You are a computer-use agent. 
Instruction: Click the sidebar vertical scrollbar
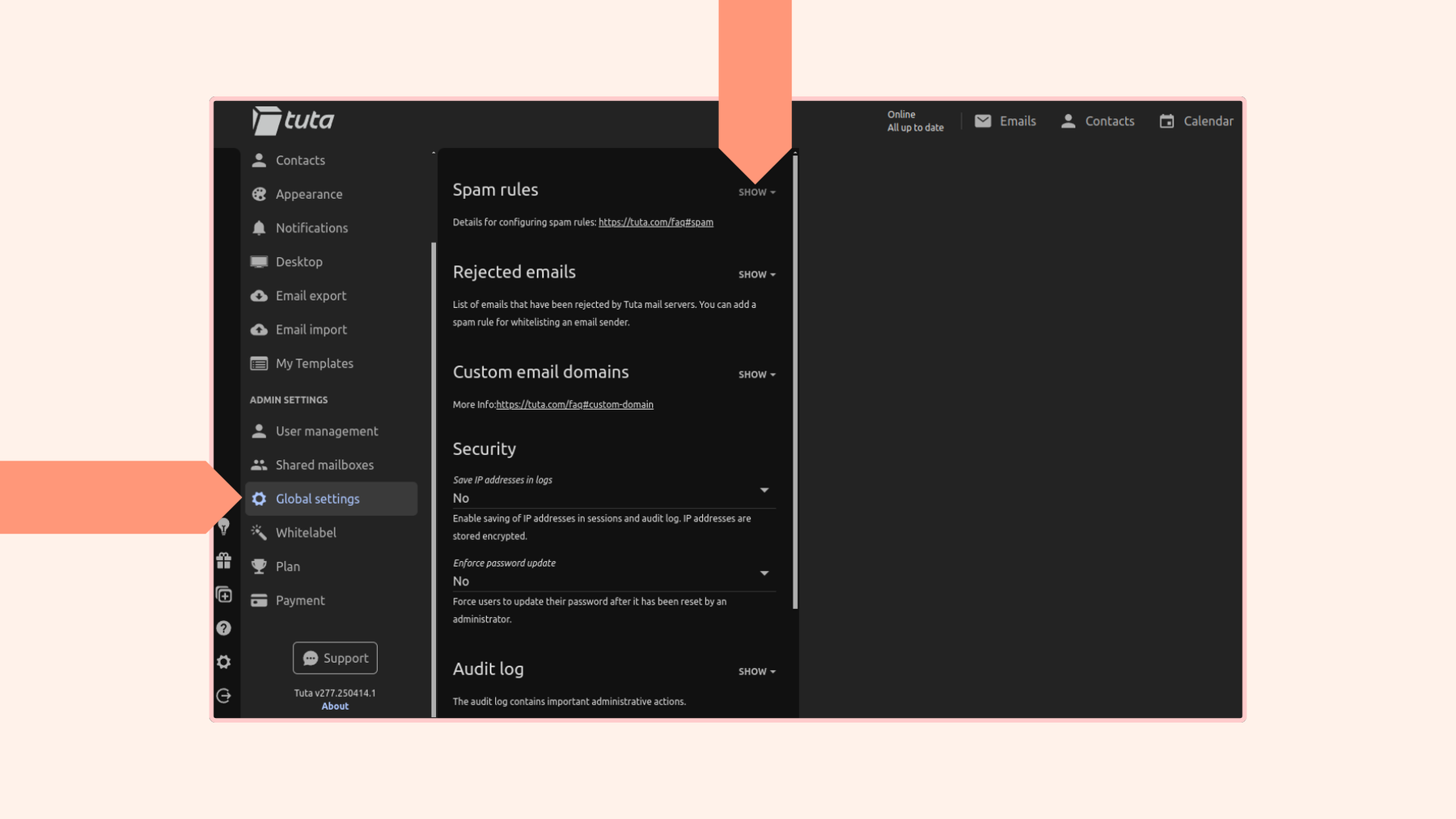(434, 479)
